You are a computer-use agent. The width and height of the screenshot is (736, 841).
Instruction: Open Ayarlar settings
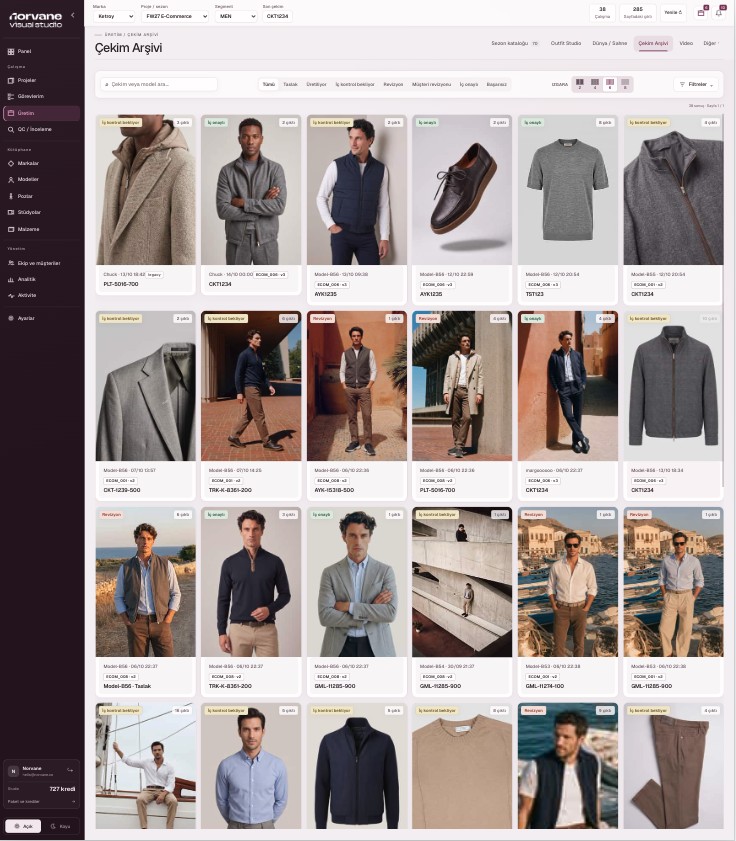[x=41, y=318]
